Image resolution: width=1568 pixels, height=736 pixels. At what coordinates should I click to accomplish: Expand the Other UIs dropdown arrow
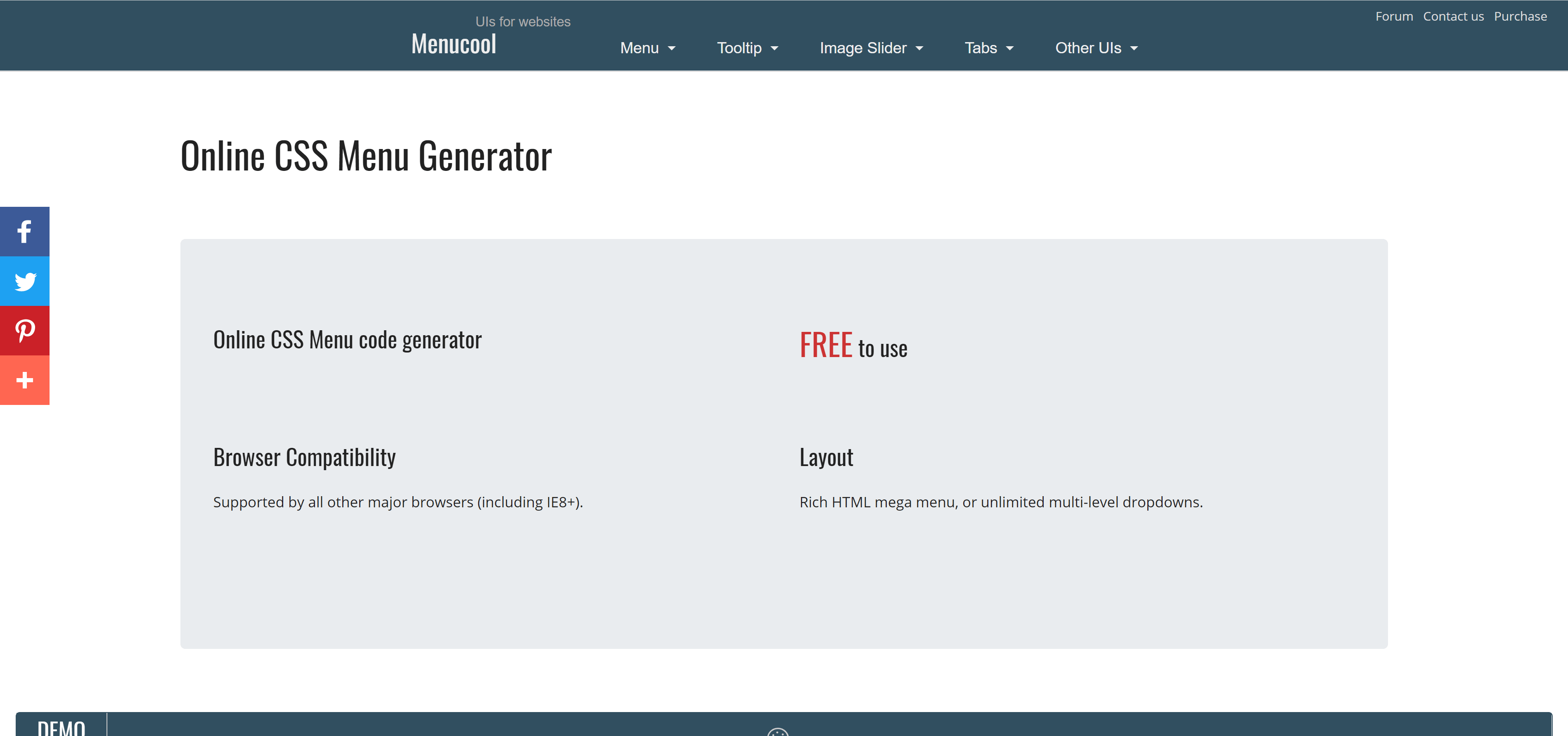coord(1134,49)
